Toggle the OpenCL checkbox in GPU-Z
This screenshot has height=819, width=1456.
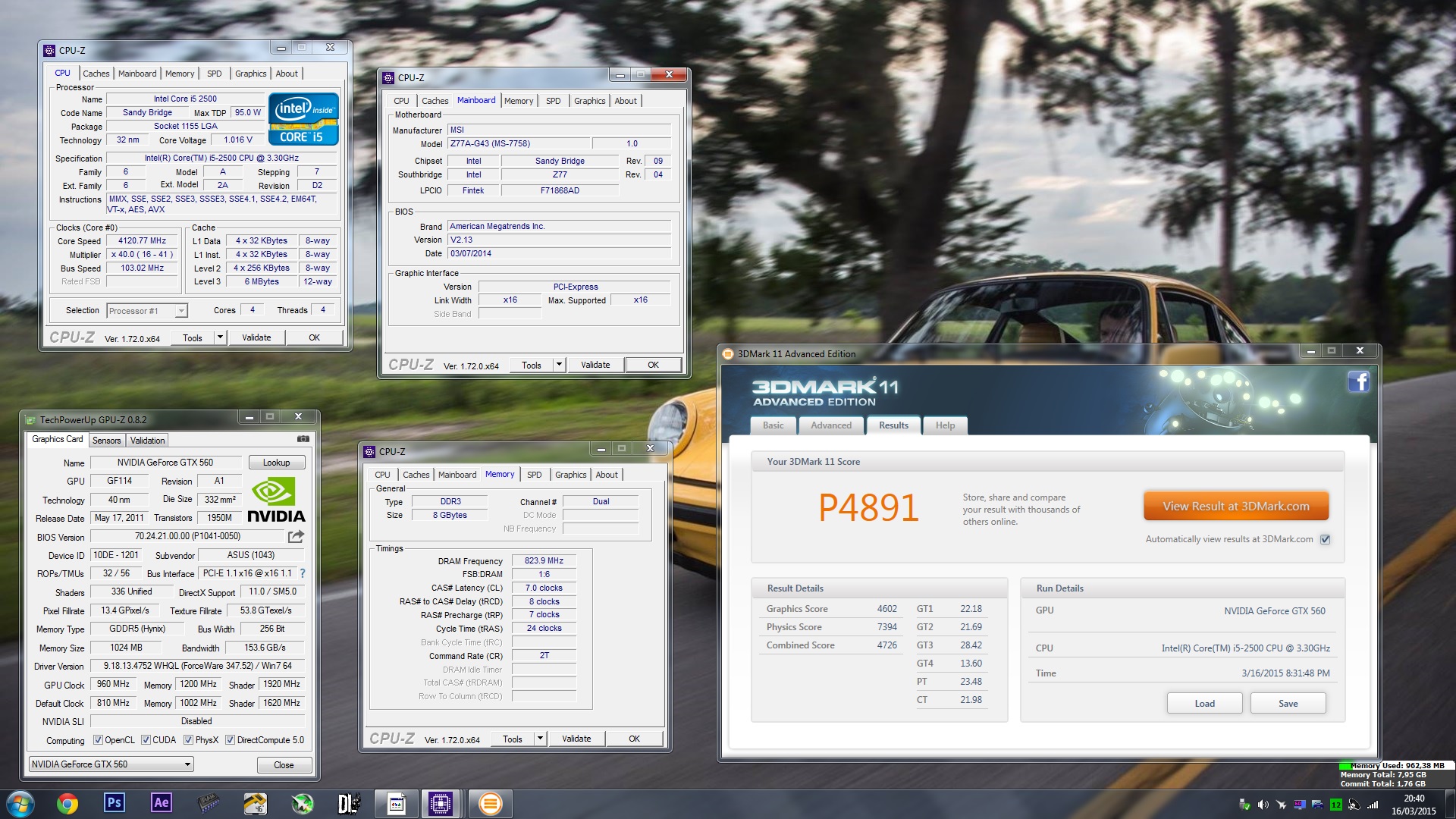point(98,740)
